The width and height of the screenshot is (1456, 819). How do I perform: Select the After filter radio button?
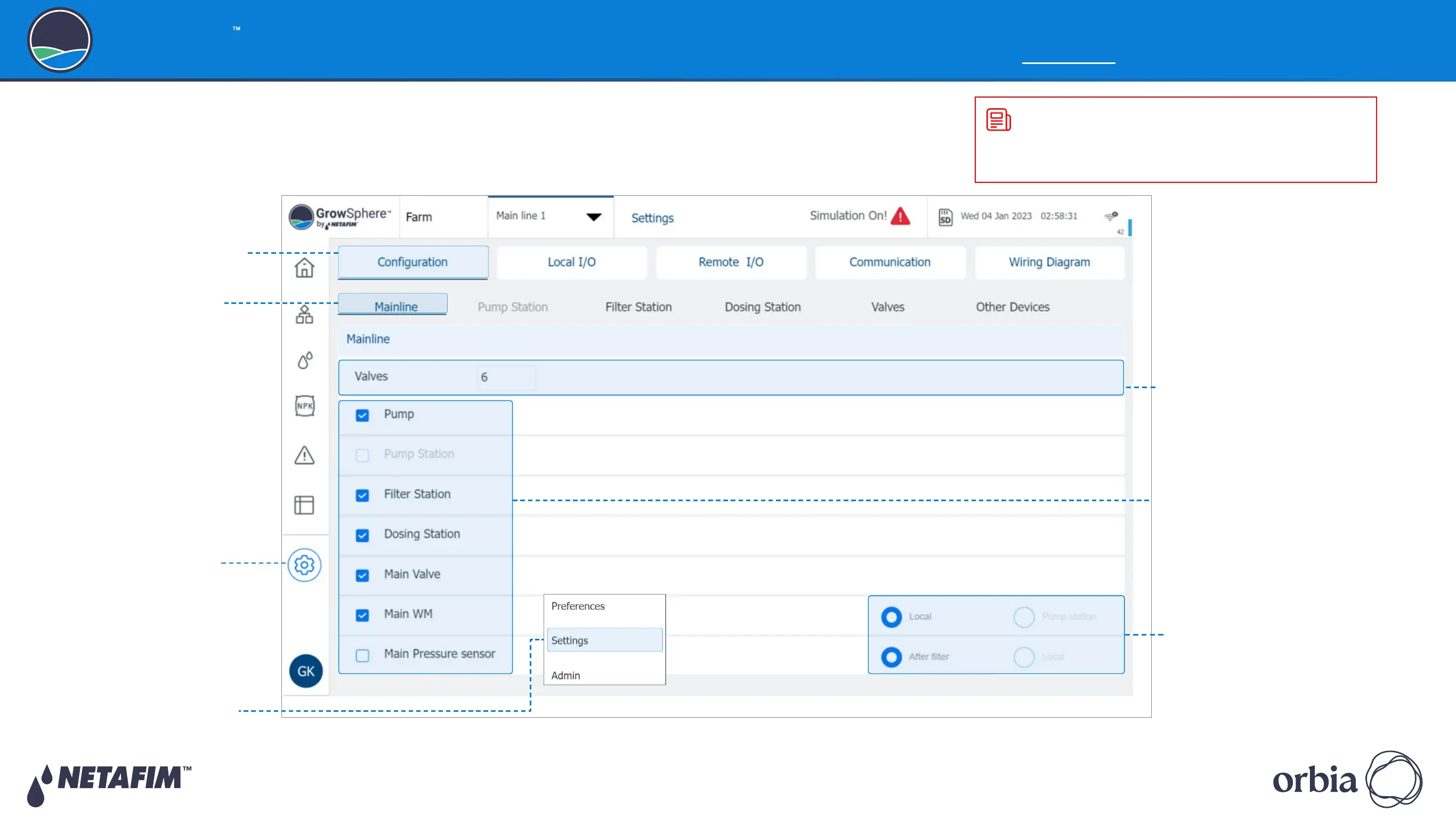892,657
